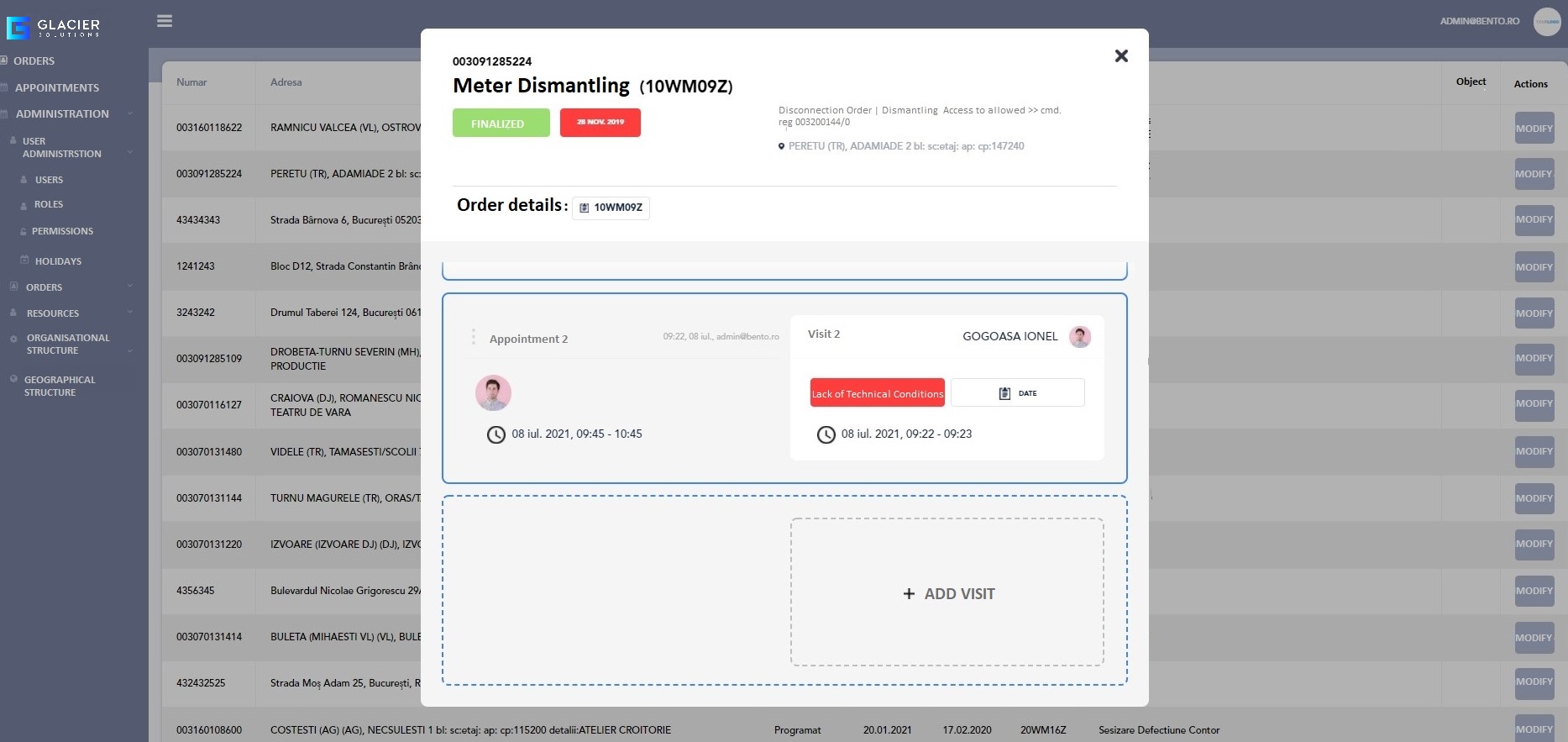This screenshot has height=742, width=1568.
Task: Open the Appointments sidebar menu
Action: coord(57,87)
